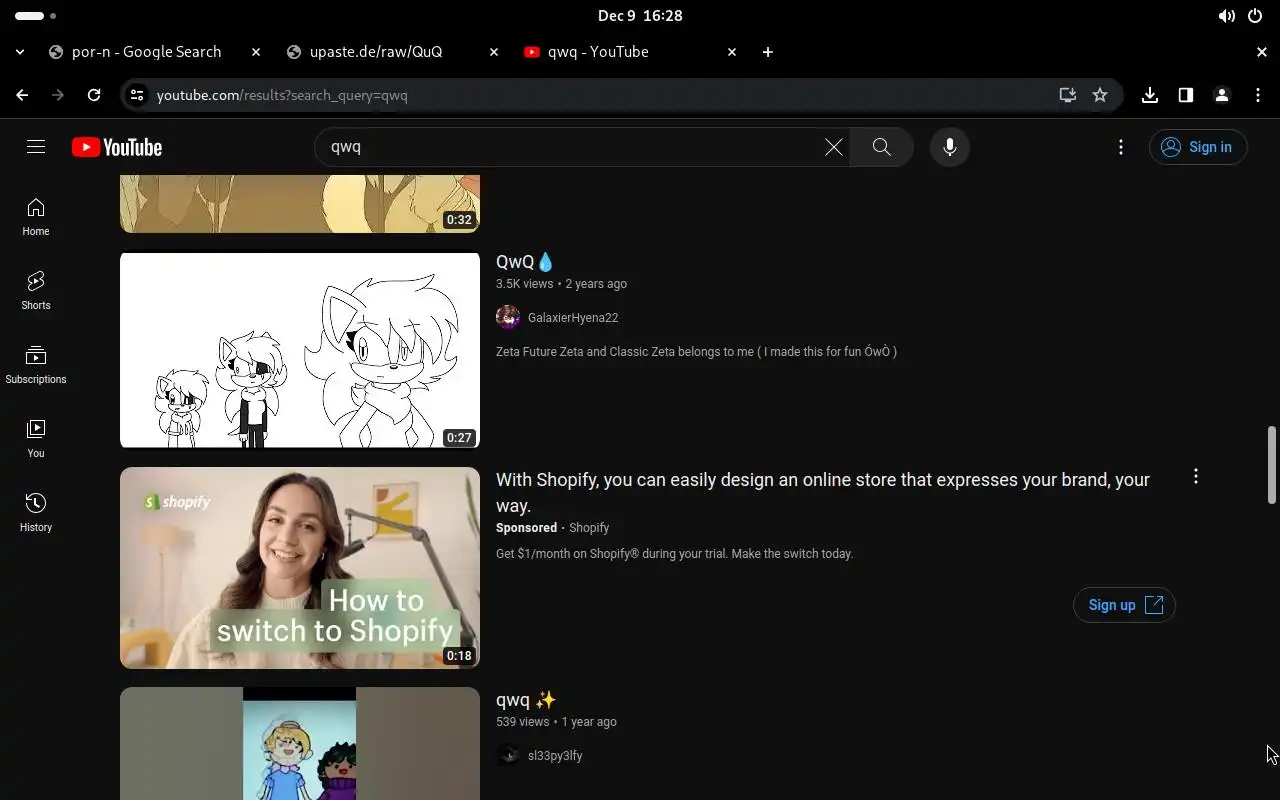
Task: Clear the search box with the X
Action: coord(833,147)
